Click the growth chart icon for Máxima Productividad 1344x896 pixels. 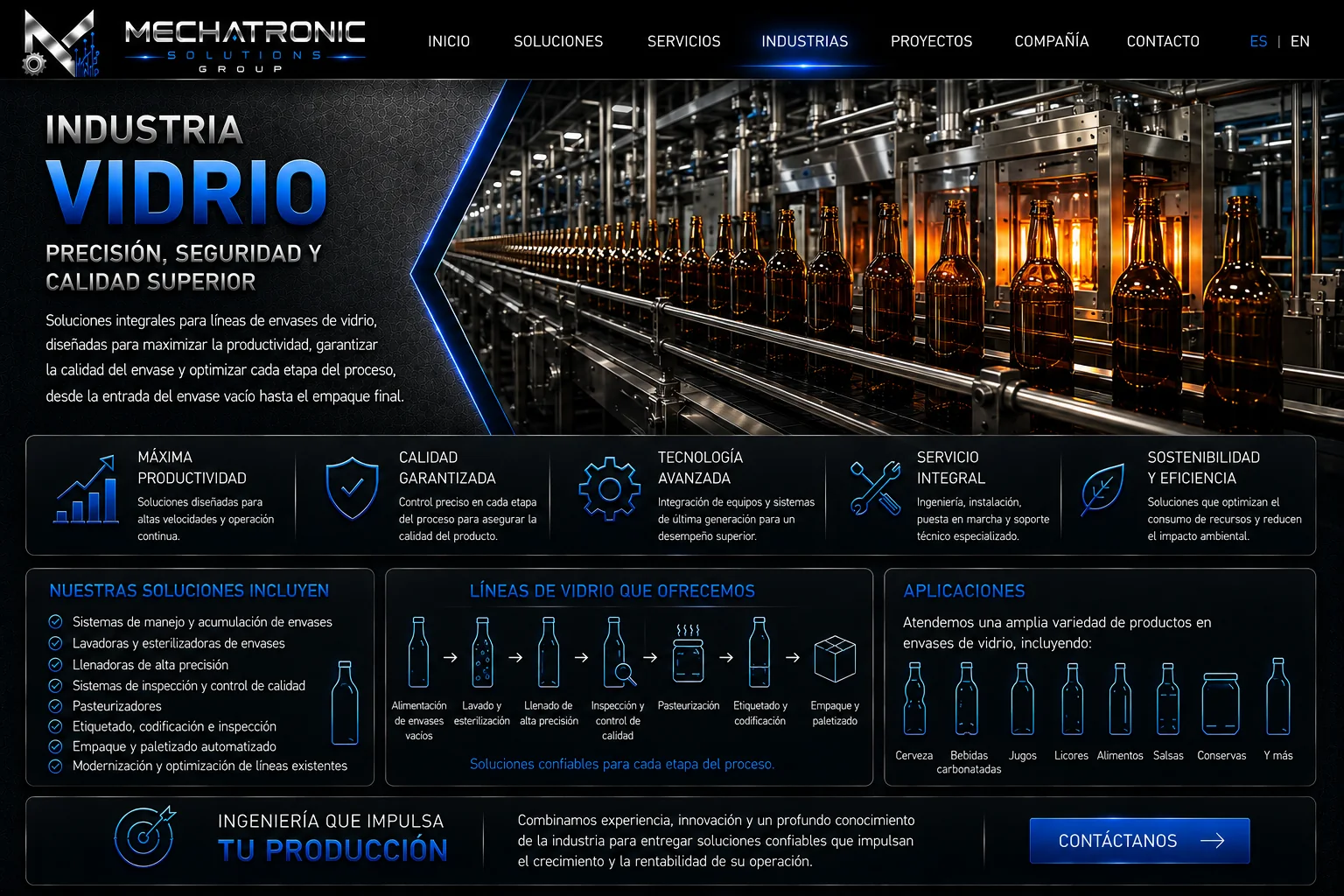pyautogui.click(x=86, y=489)
